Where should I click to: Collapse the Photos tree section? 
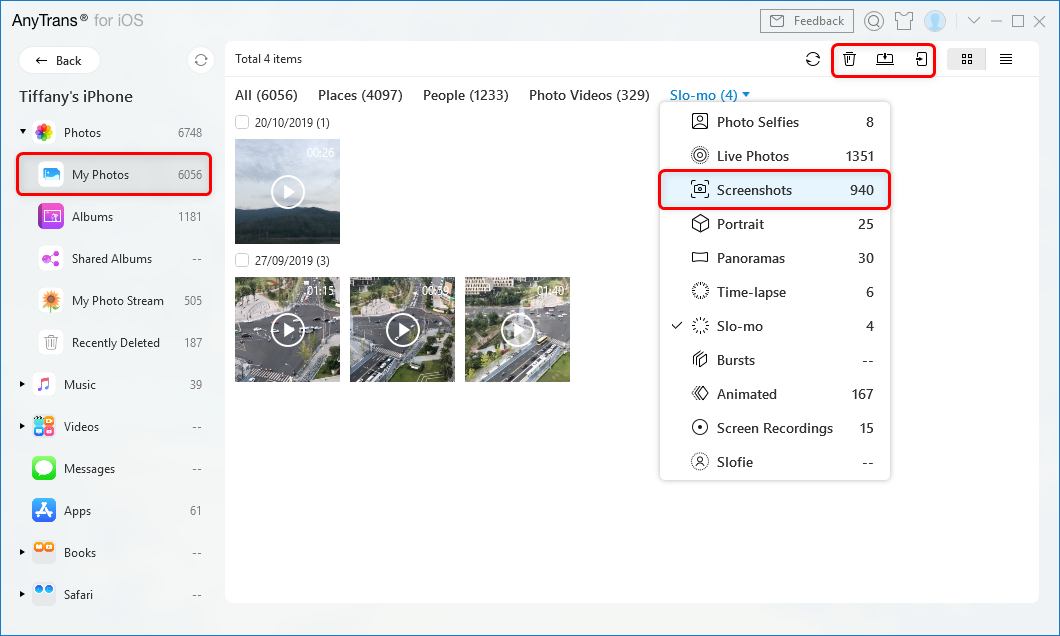[x=23, y=132]
